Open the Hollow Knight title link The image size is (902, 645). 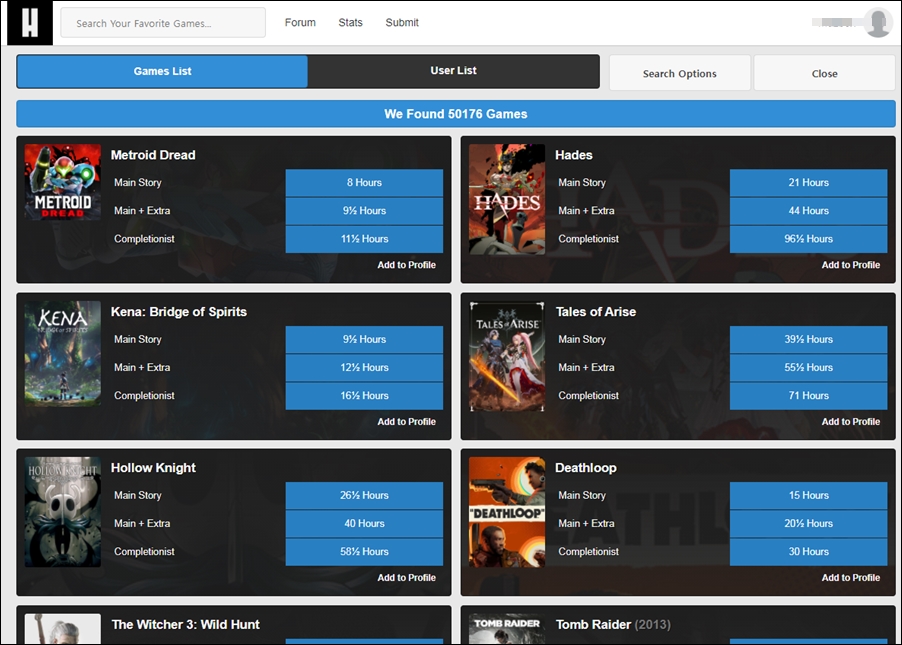tap(153, 468)
